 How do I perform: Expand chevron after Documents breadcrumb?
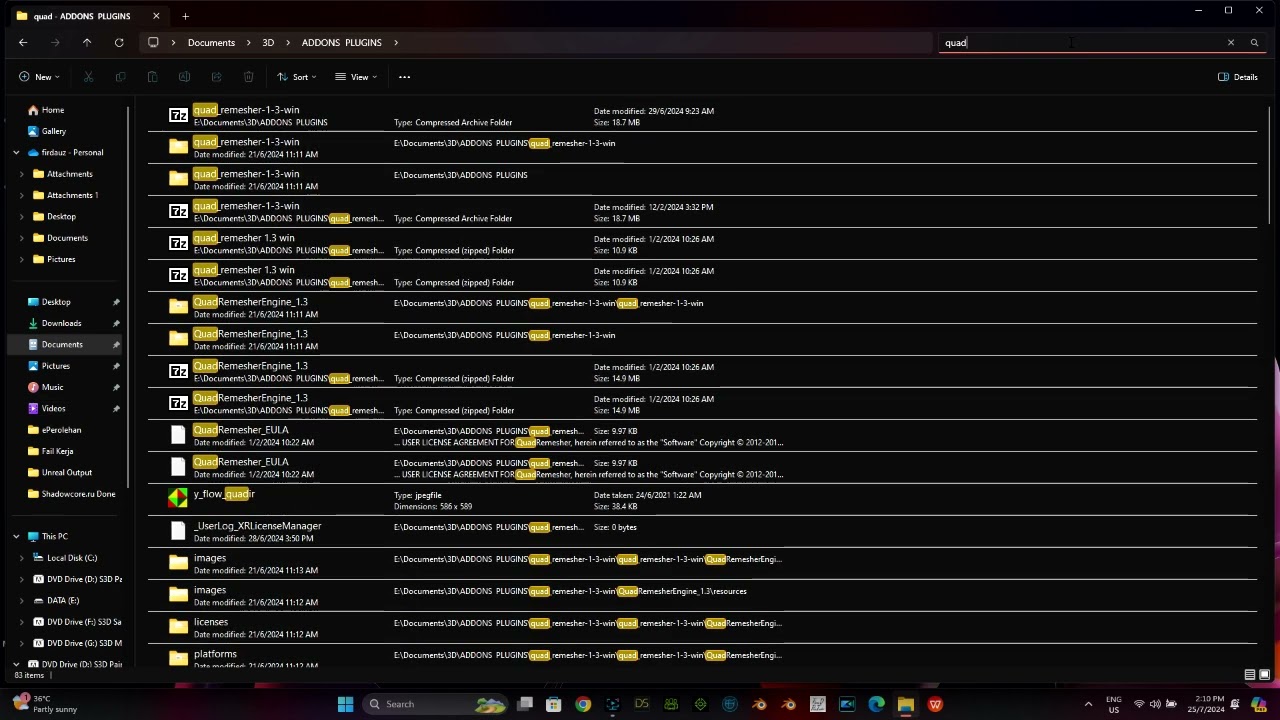(x=249, y=43)
